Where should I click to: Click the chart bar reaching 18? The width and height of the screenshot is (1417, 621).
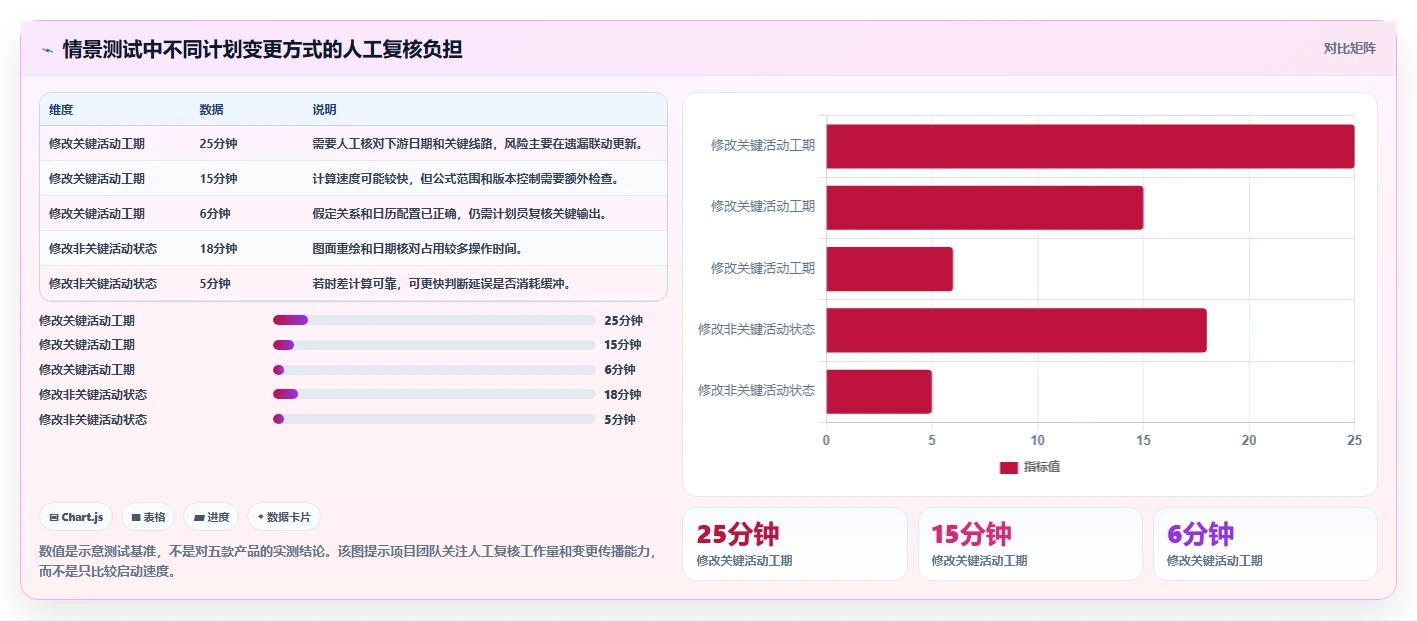click(x=1016, y=330)
